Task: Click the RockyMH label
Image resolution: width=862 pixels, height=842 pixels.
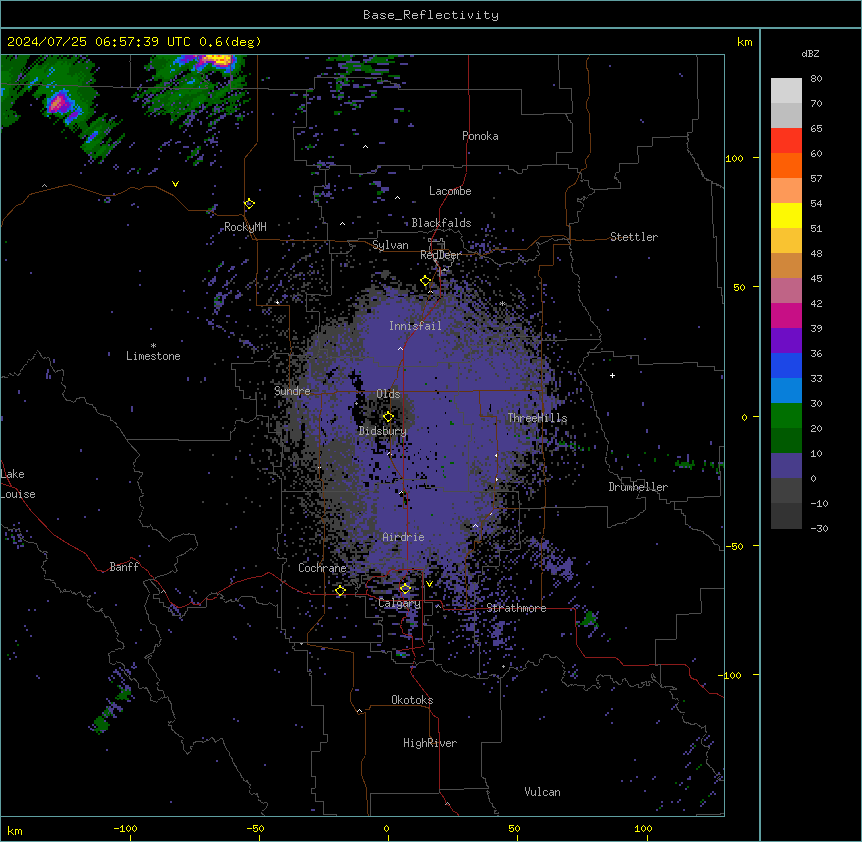Action: click(x=245, y=227)
